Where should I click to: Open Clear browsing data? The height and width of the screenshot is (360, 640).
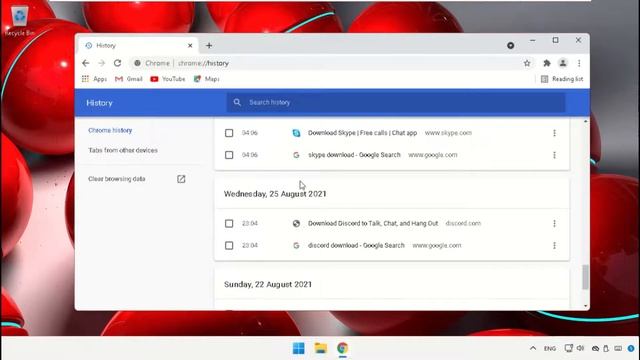point(117,179)
